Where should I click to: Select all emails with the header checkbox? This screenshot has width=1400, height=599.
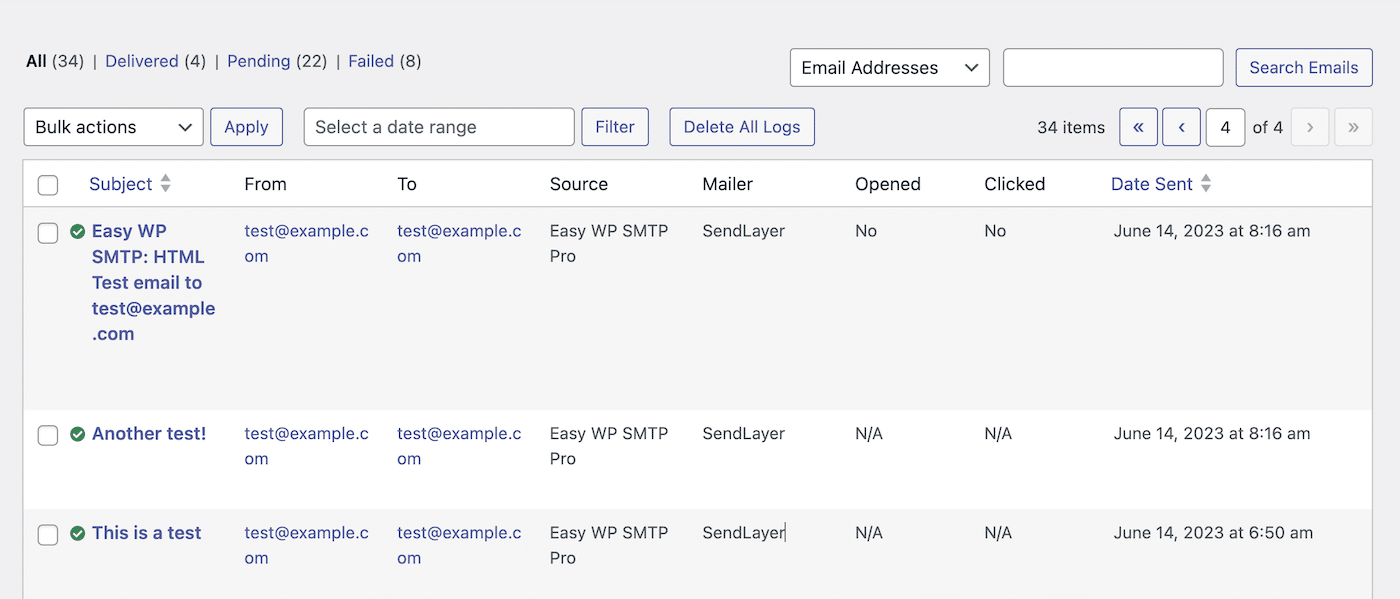point(47,185)
